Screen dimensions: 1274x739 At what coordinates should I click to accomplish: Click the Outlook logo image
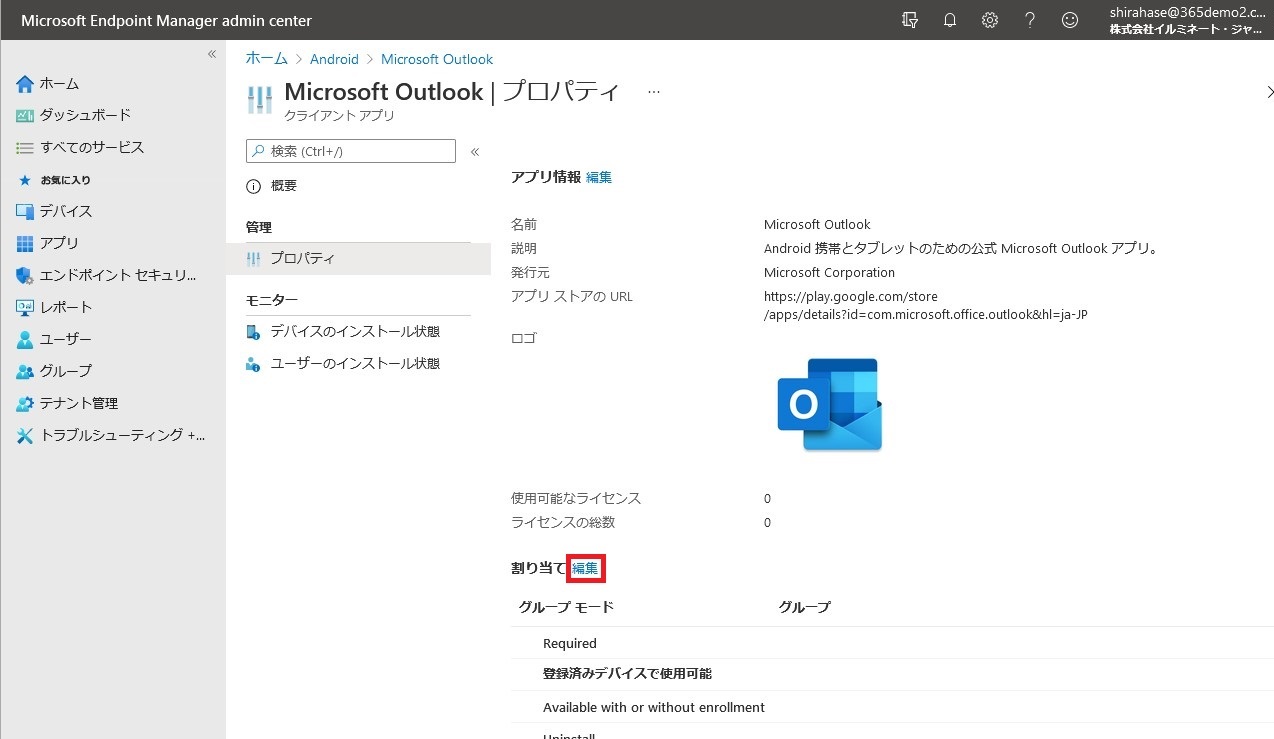tap(830, 404)
